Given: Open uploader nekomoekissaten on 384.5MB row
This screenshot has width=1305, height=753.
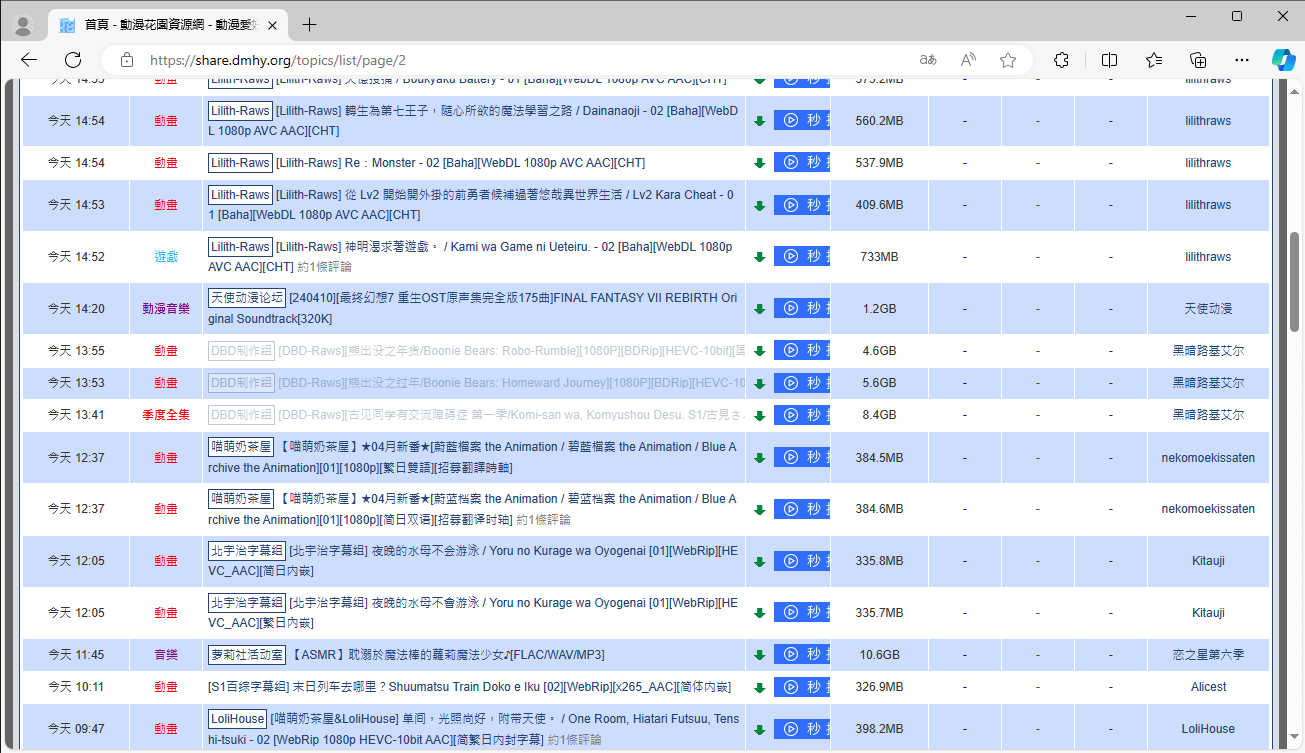Looking at the screenshot, I should pos(1208,458).
